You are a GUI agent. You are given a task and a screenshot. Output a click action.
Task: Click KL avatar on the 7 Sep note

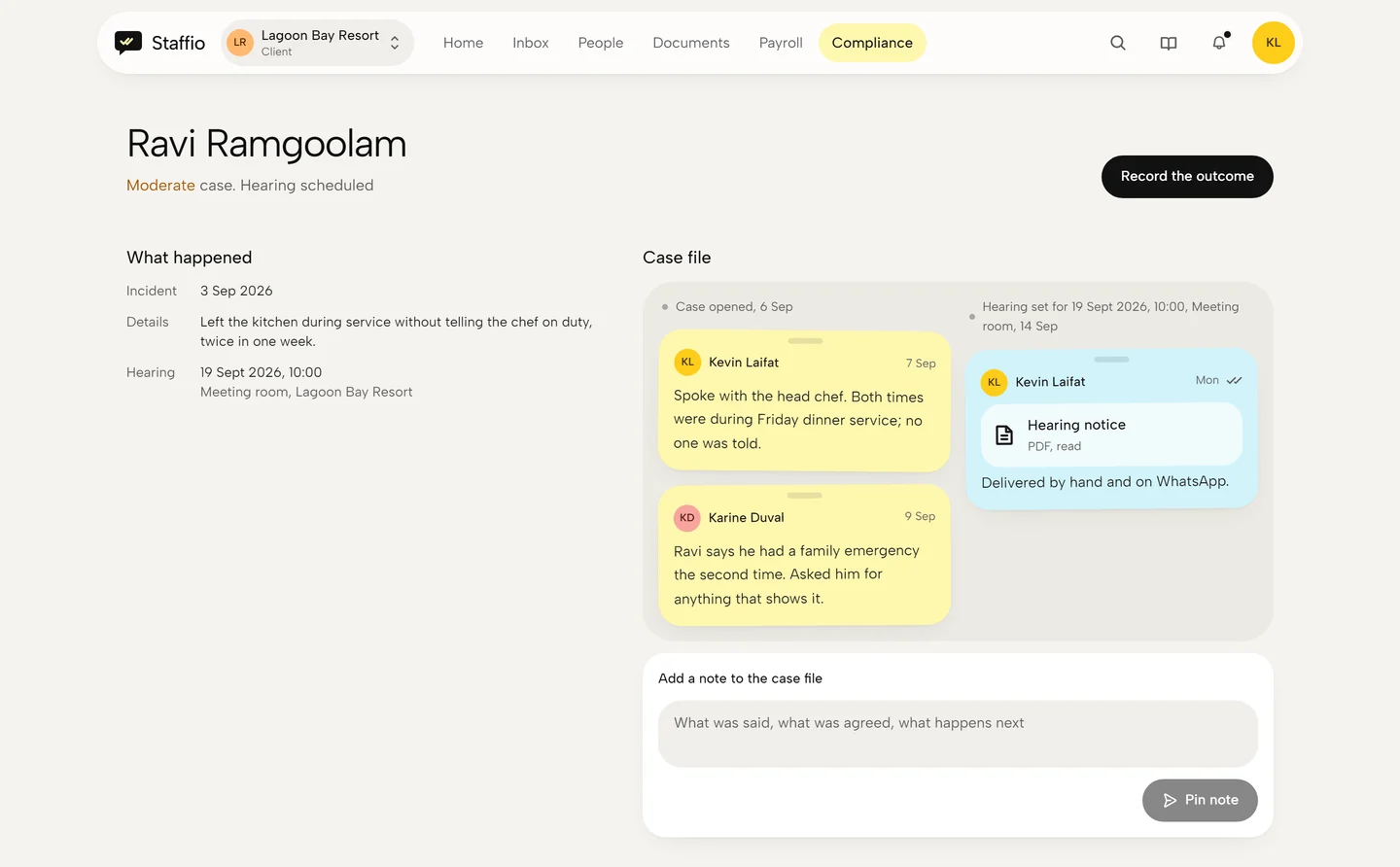click(687, 363)
